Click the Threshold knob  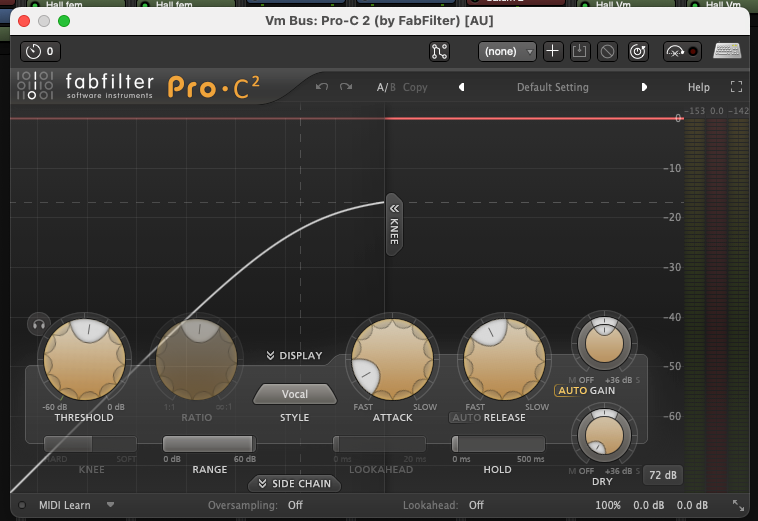click(x=85, y=359)
